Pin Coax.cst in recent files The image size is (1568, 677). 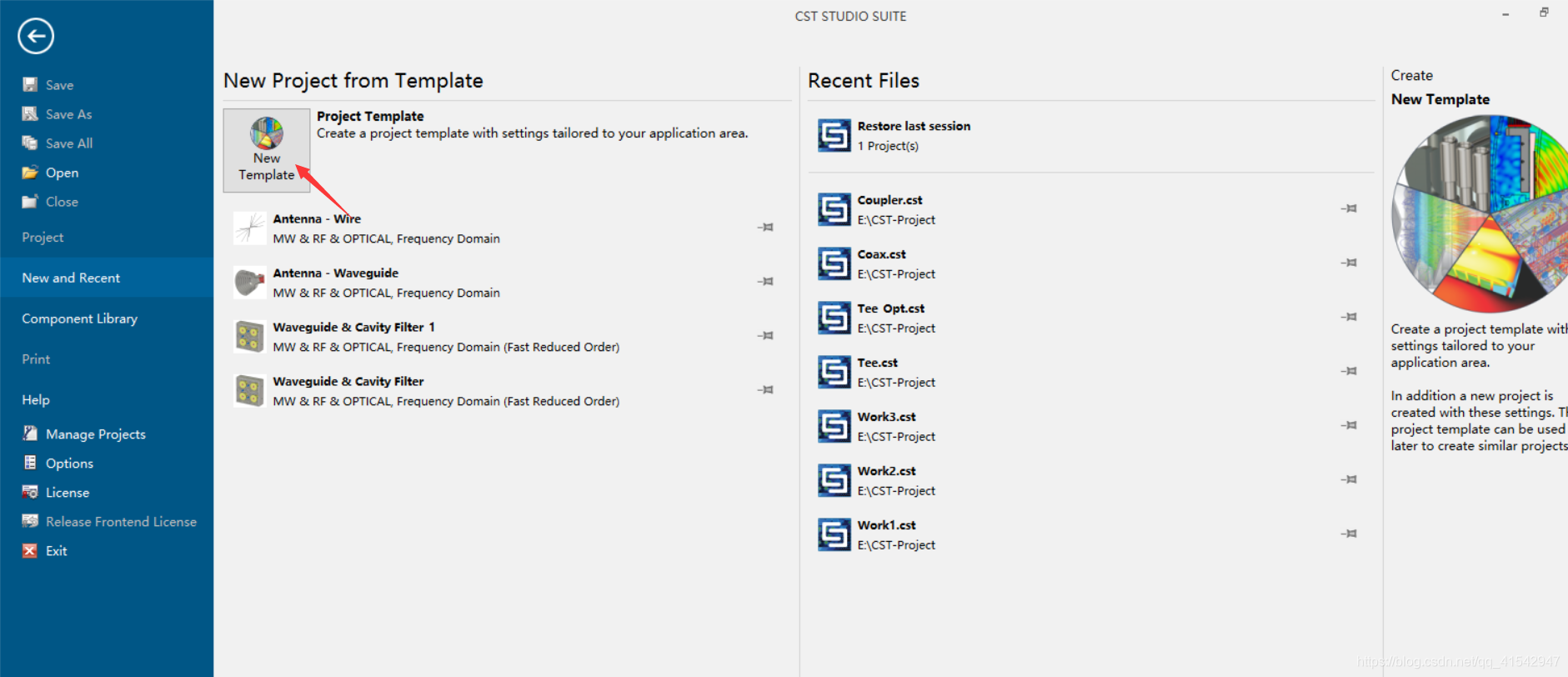click(1349, 263)
